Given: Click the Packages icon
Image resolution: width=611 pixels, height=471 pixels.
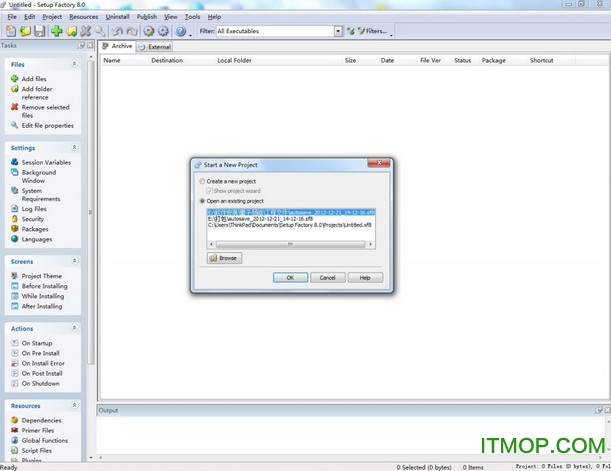Looking at the screenshot, I should [15, 229].
